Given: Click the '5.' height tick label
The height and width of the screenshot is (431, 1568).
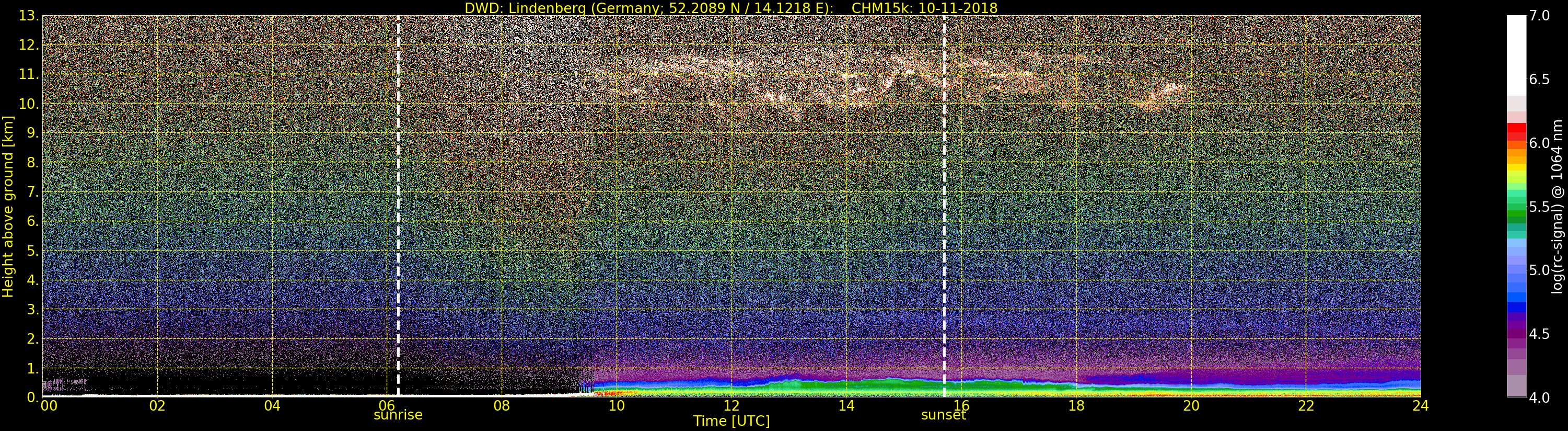Looking at the screenshot, I should point(32,251).
